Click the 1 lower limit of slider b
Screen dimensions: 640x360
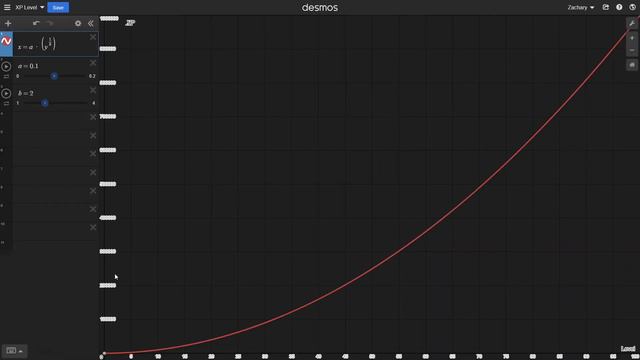[x=18, y=103]
